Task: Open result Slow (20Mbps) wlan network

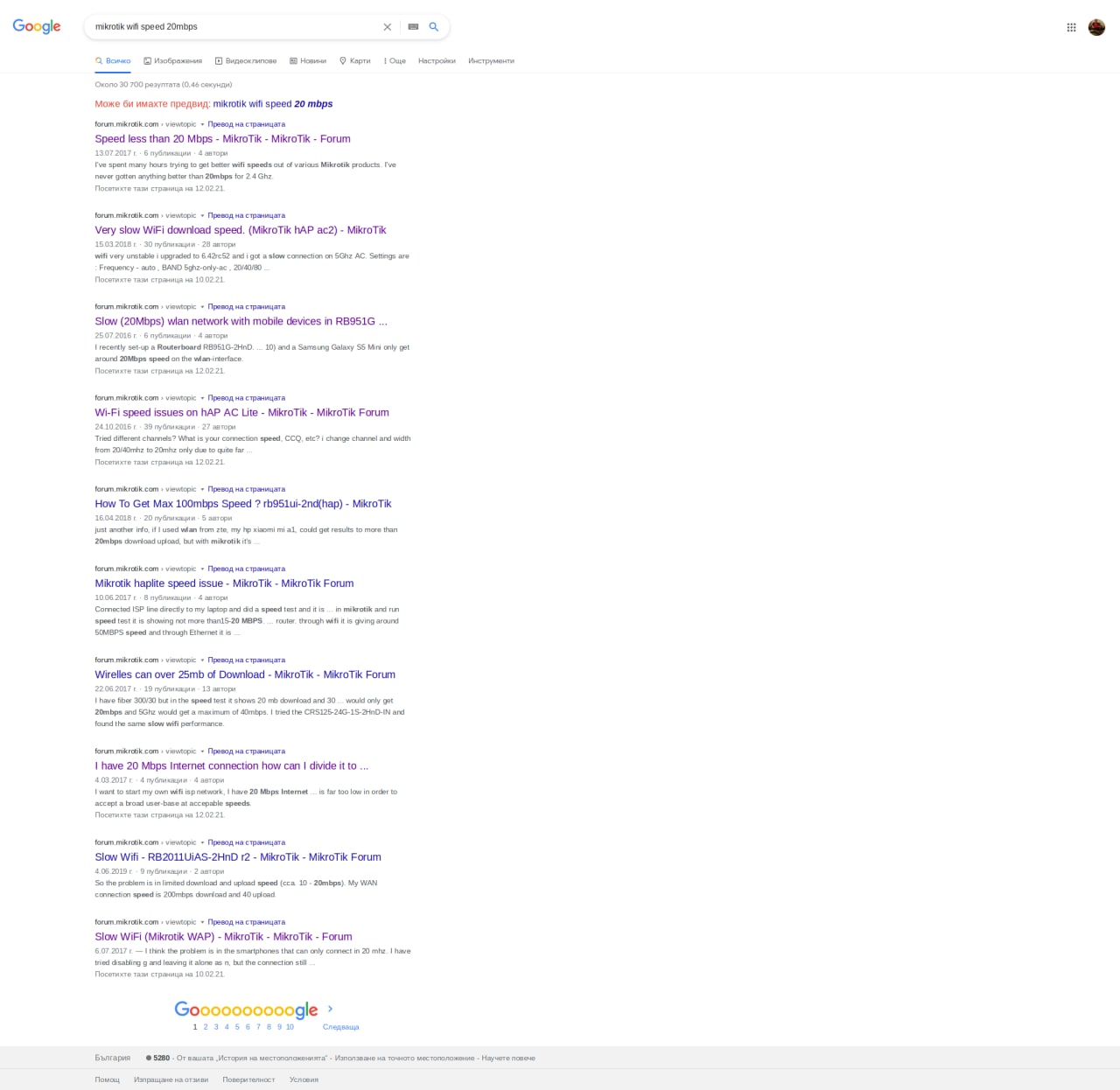Action: tap(241, 321)
